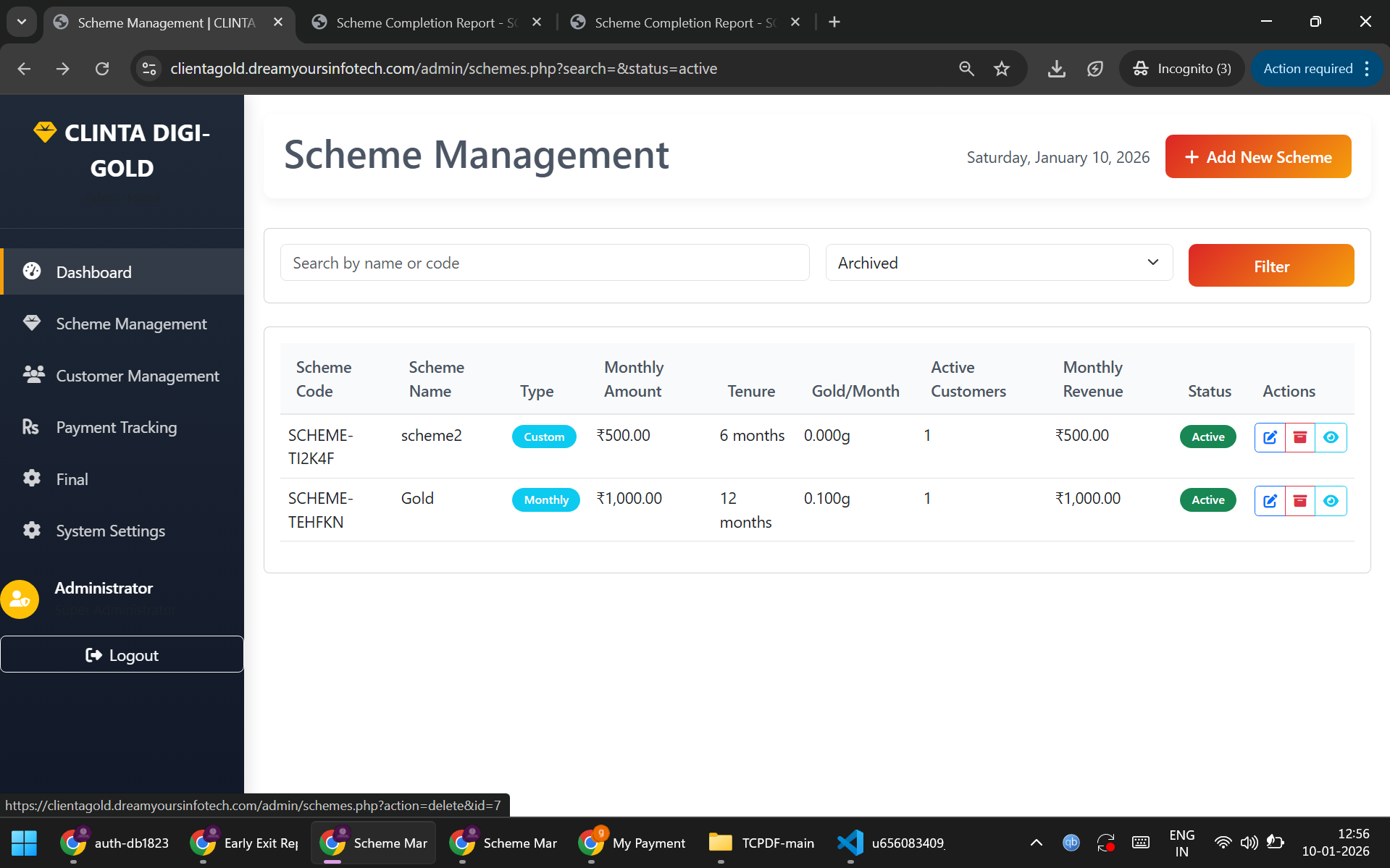Click the zoom magnifier icon in address bar
The height and width of the screenshot is (868, 1390).
coord(966,69)
